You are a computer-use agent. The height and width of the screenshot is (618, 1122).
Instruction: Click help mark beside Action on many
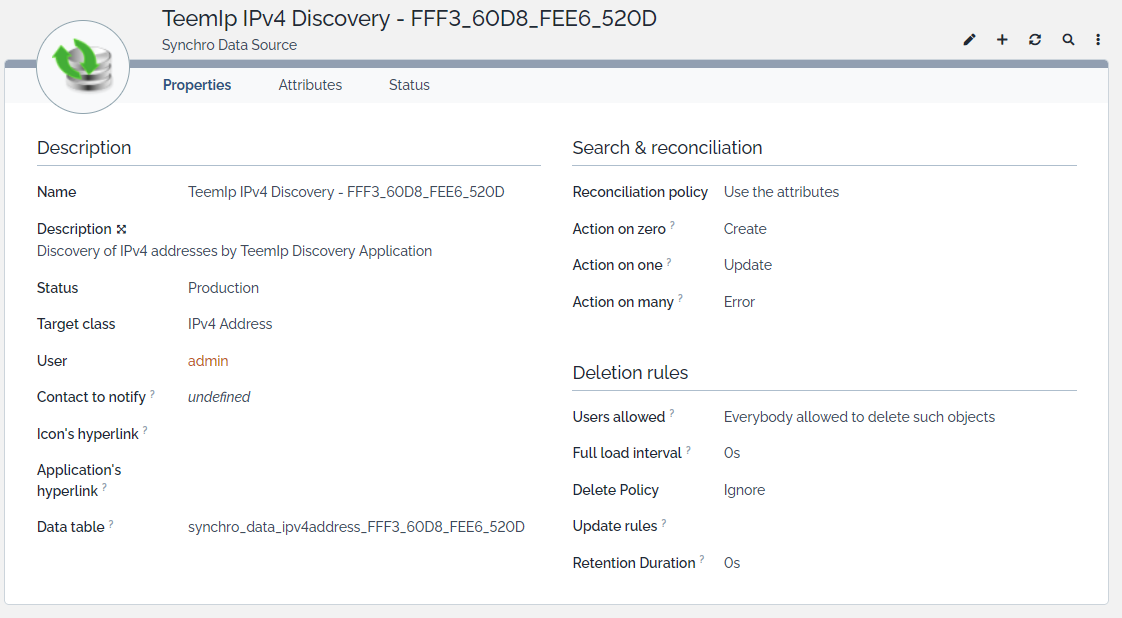click(680, 298)
